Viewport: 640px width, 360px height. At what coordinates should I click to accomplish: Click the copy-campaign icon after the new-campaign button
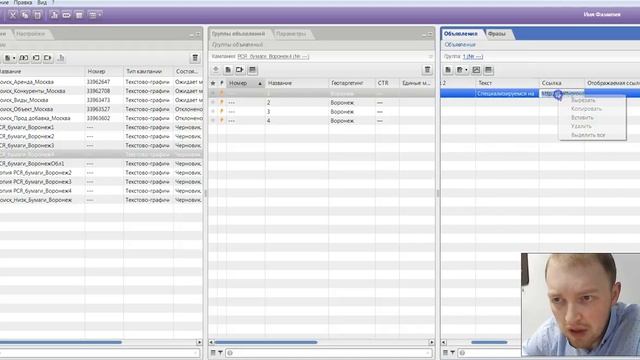(x=24, y=58)
